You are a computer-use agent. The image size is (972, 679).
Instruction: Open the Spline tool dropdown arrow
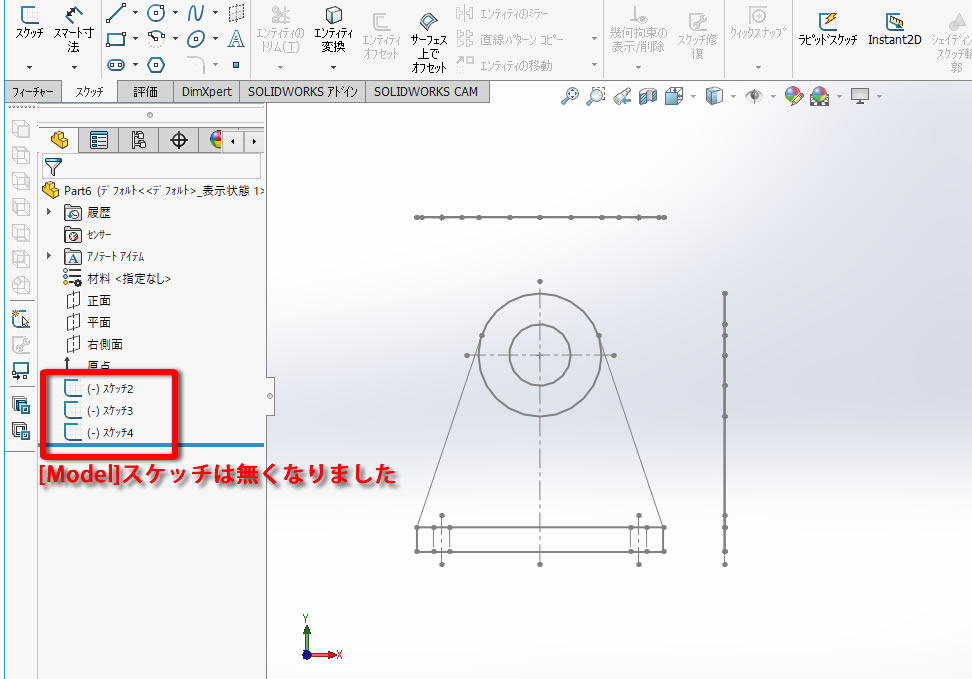(215, 13)
